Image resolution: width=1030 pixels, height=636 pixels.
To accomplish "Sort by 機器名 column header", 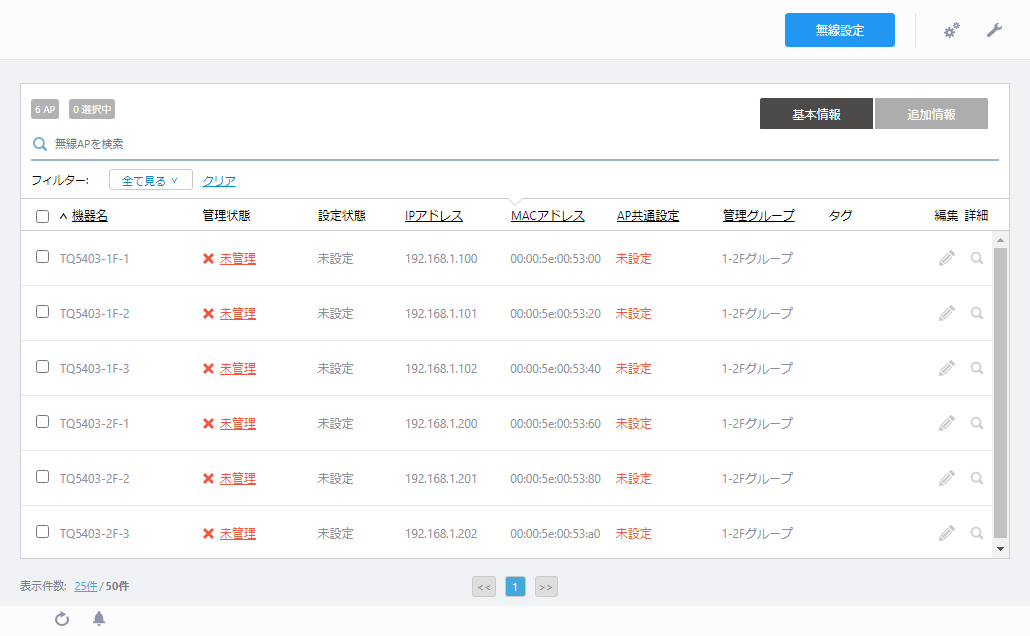I will [89, 216].
